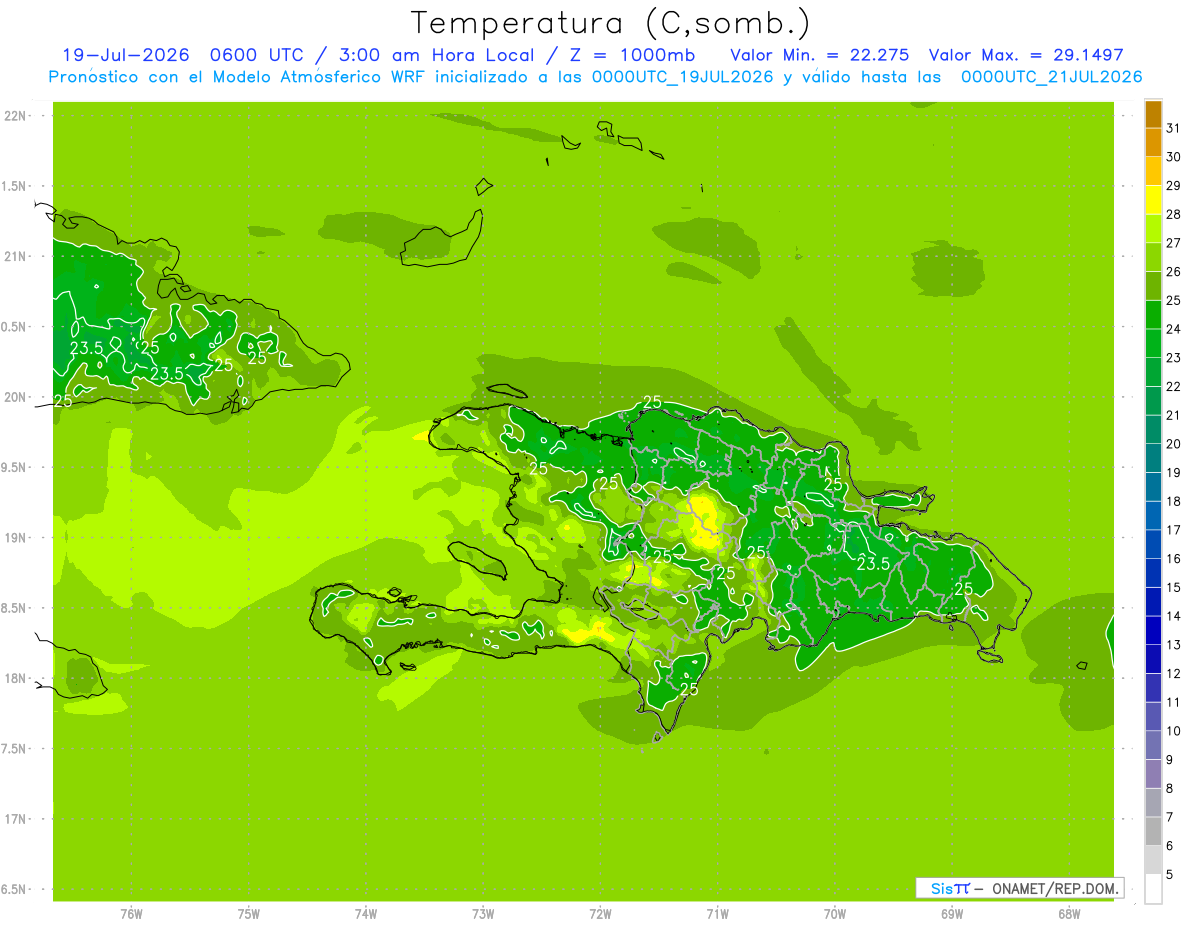Click the 76W longitude axis label
This screenshot has width=1200, height=927.
point(131,914)
